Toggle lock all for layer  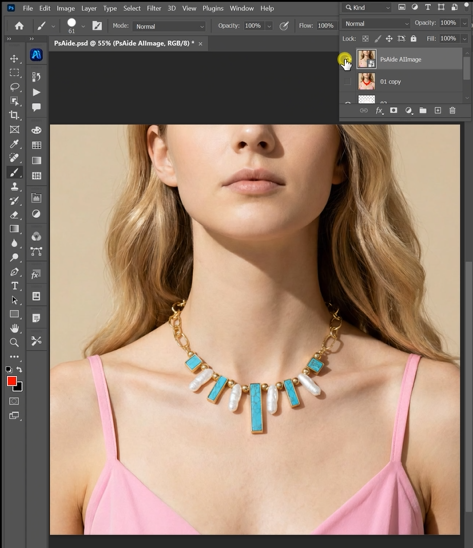click(413, 38)
